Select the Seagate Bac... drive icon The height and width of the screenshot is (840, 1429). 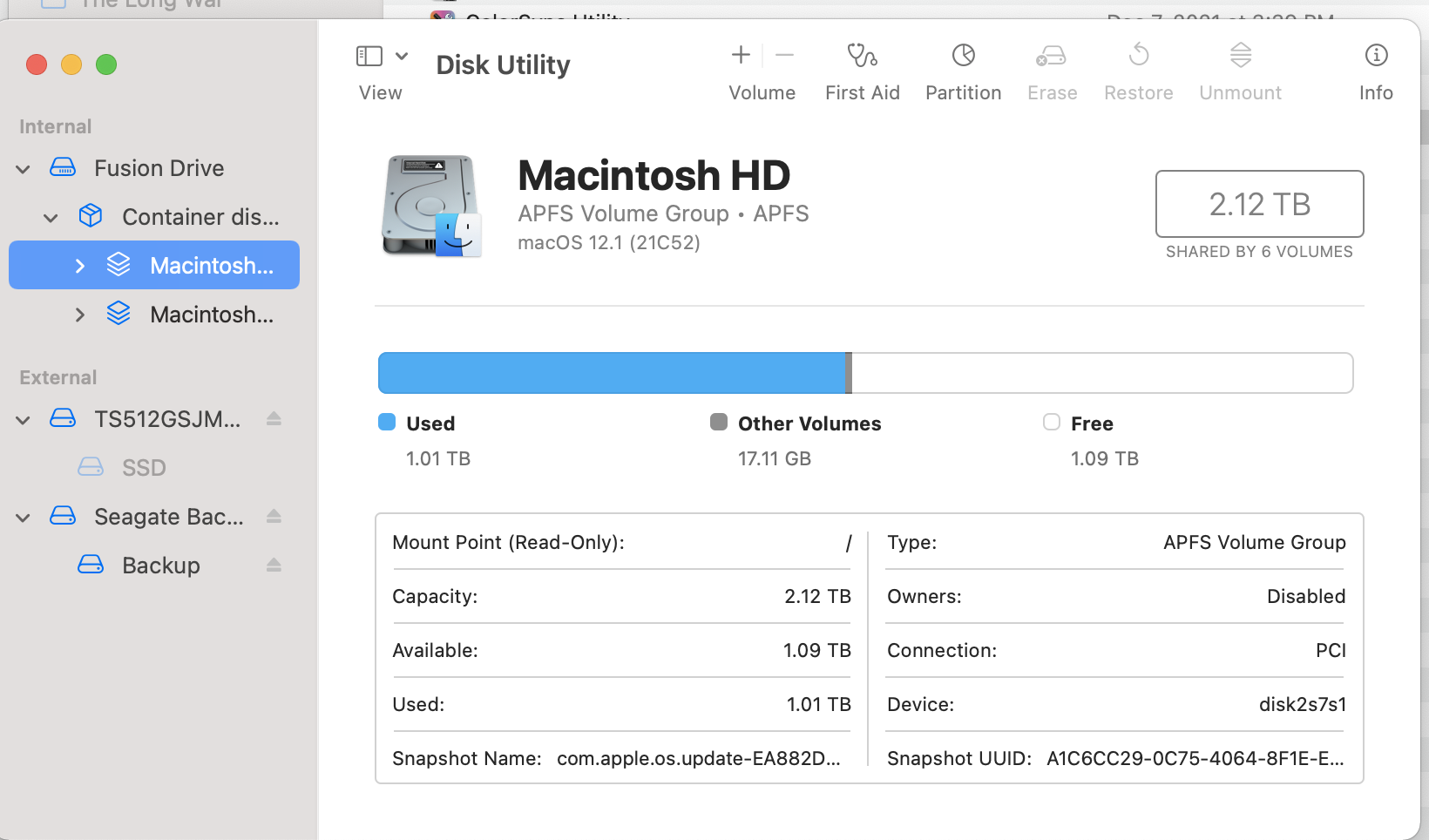63,516
